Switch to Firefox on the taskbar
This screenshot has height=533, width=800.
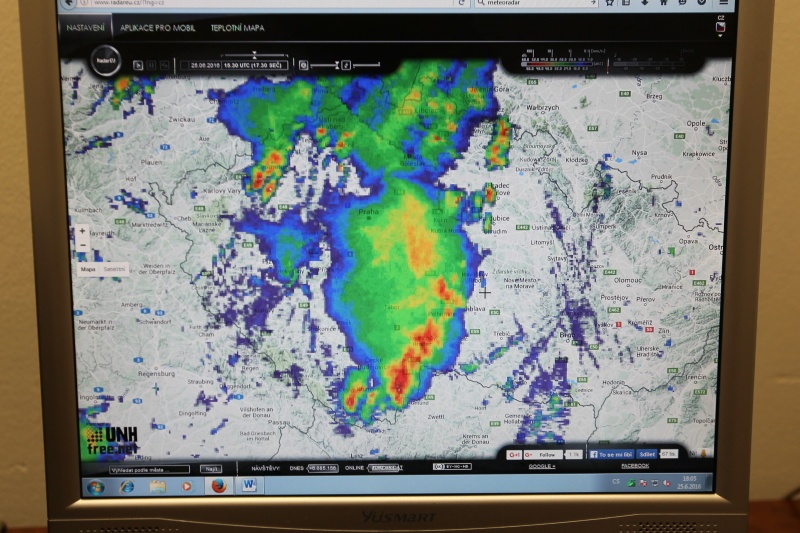219,486
